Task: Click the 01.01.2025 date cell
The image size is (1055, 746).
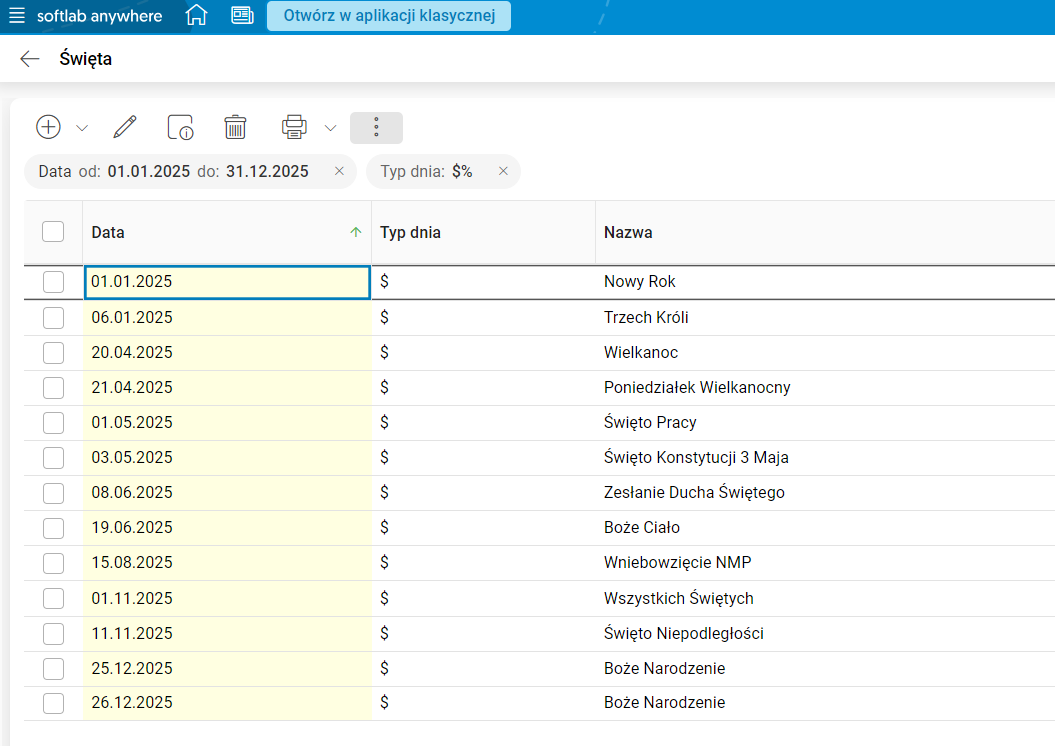Action: (226, 282)
